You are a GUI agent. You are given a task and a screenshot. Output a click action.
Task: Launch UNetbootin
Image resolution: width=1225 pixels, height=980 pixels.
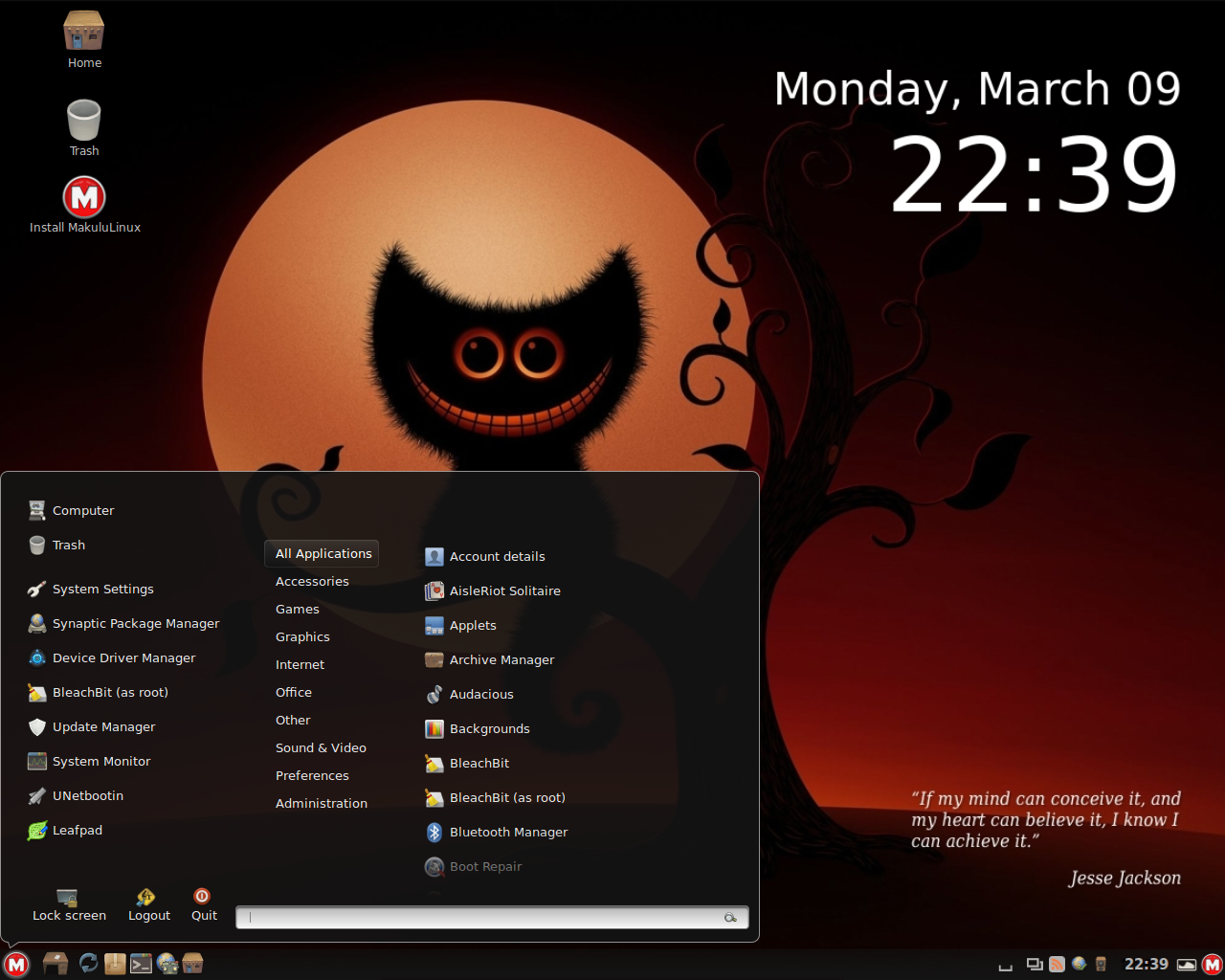click(x=76, y=795)
